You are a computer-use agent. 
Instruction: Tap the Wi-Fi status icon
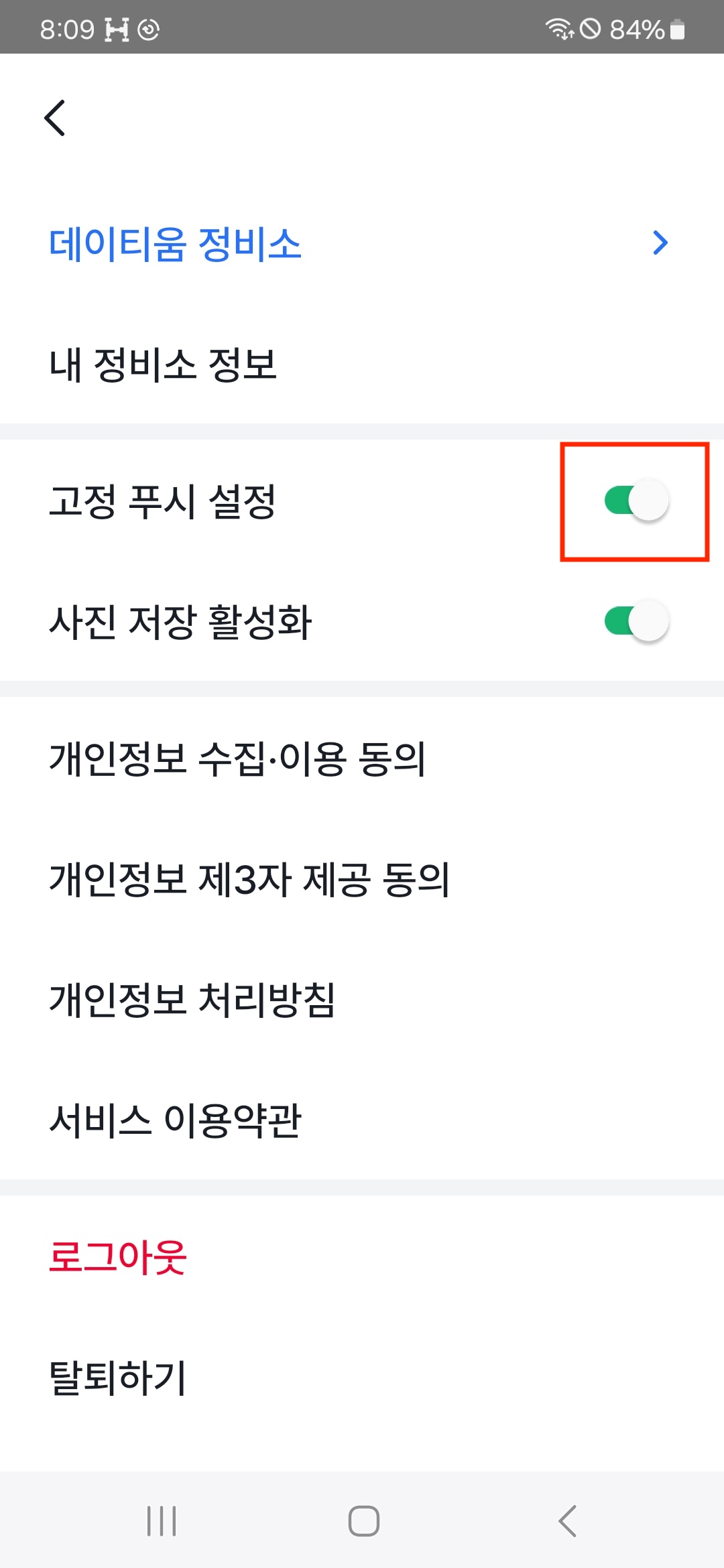tap(559, 29)
